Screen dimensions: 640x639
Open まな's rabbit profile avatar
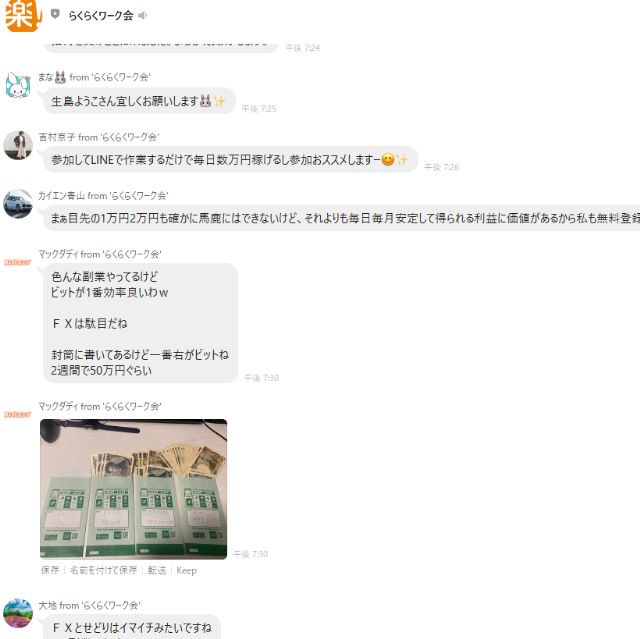point(18,85)
